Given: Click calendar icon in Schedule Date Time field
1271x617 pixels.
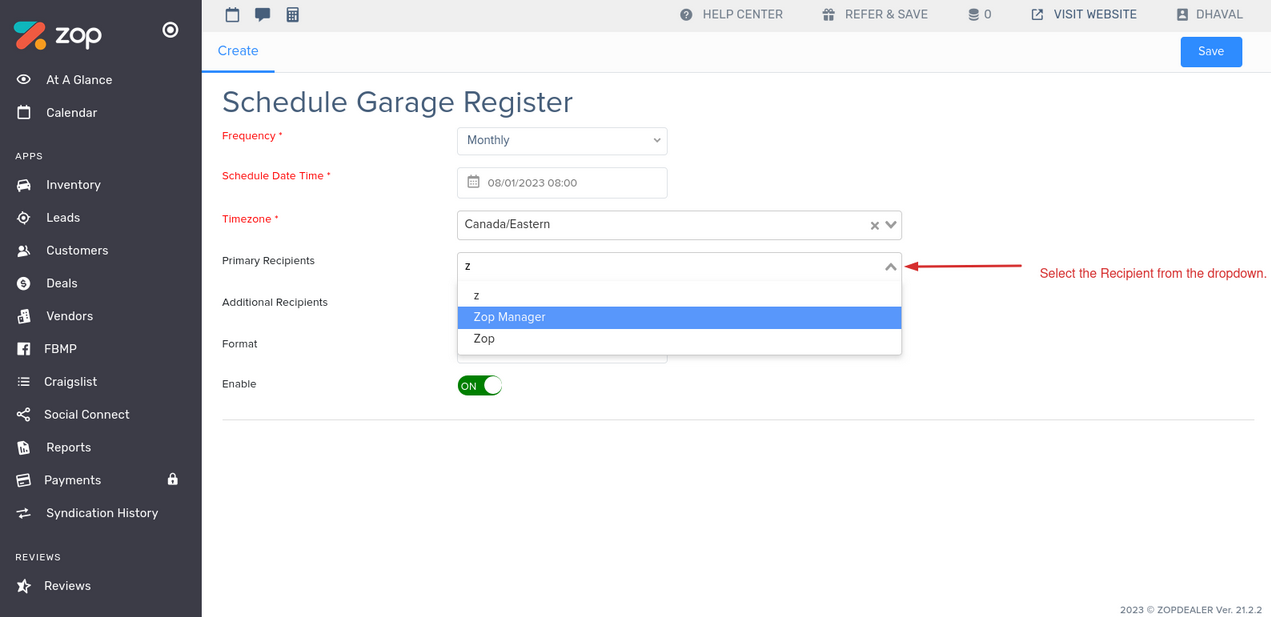Looking at the screenshot, I should click(x=474, y=182).
